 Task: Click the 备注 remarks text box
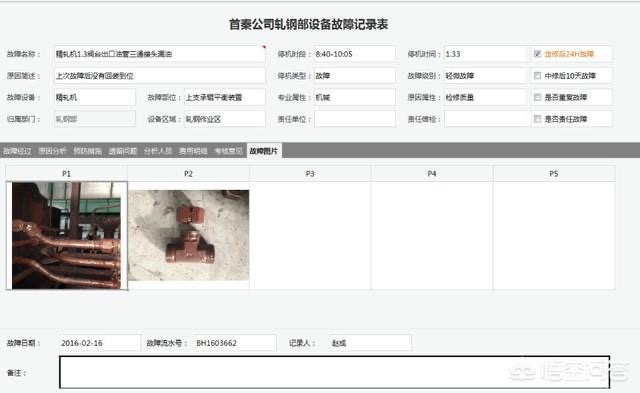(x=334, y=372)
